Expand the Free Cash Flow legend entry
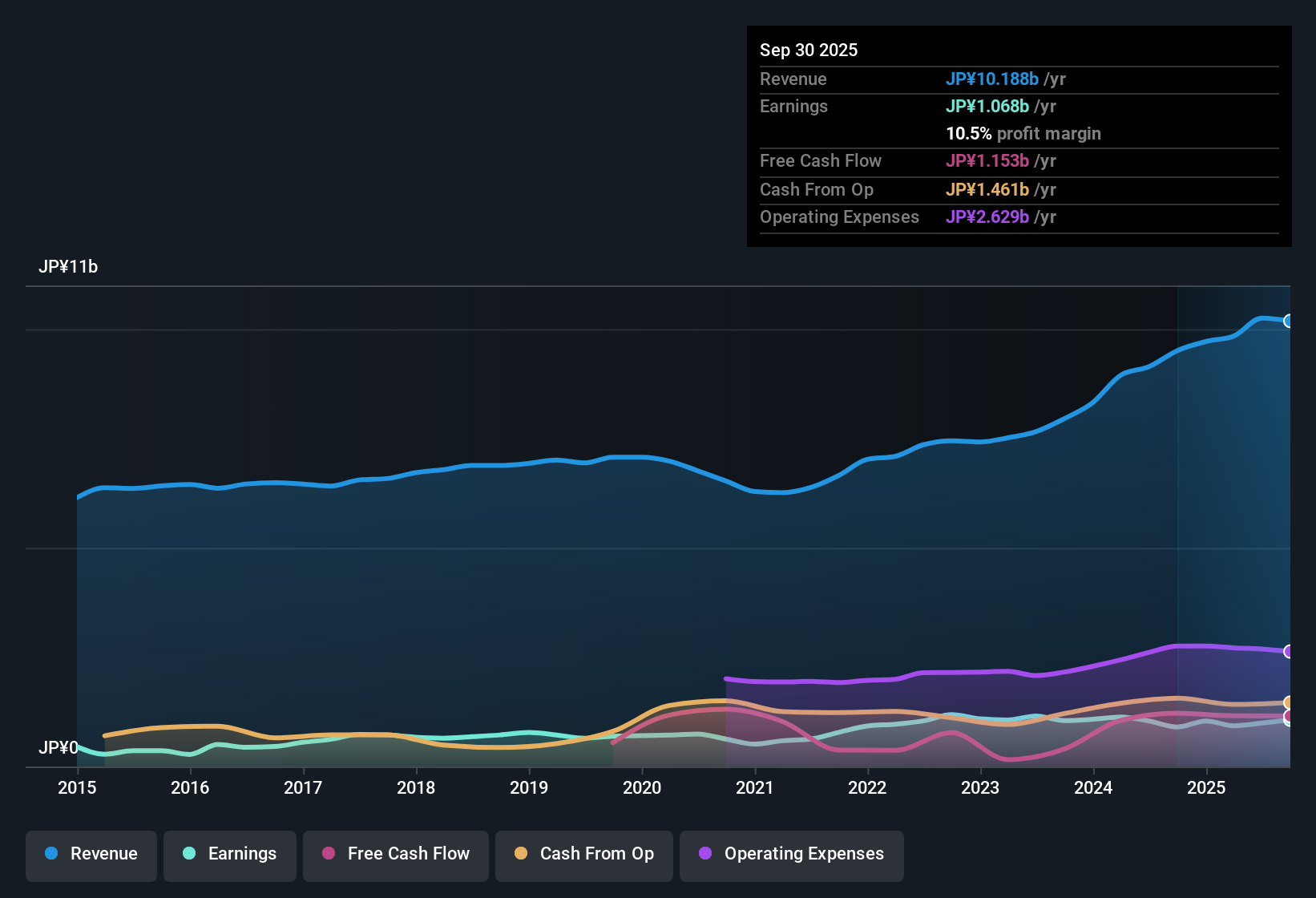The width and height of the screenshot is (1316, 898). [x=395, y=854]
